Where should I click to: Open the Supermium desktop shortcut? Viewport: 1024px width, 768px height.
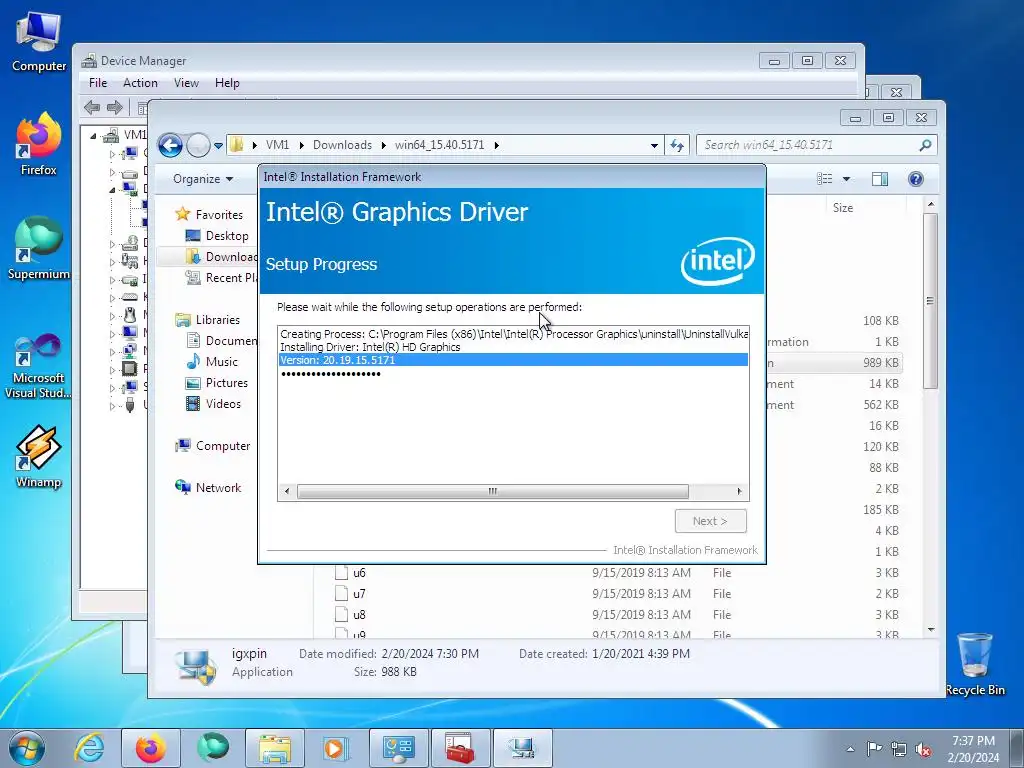pos(39,248)
